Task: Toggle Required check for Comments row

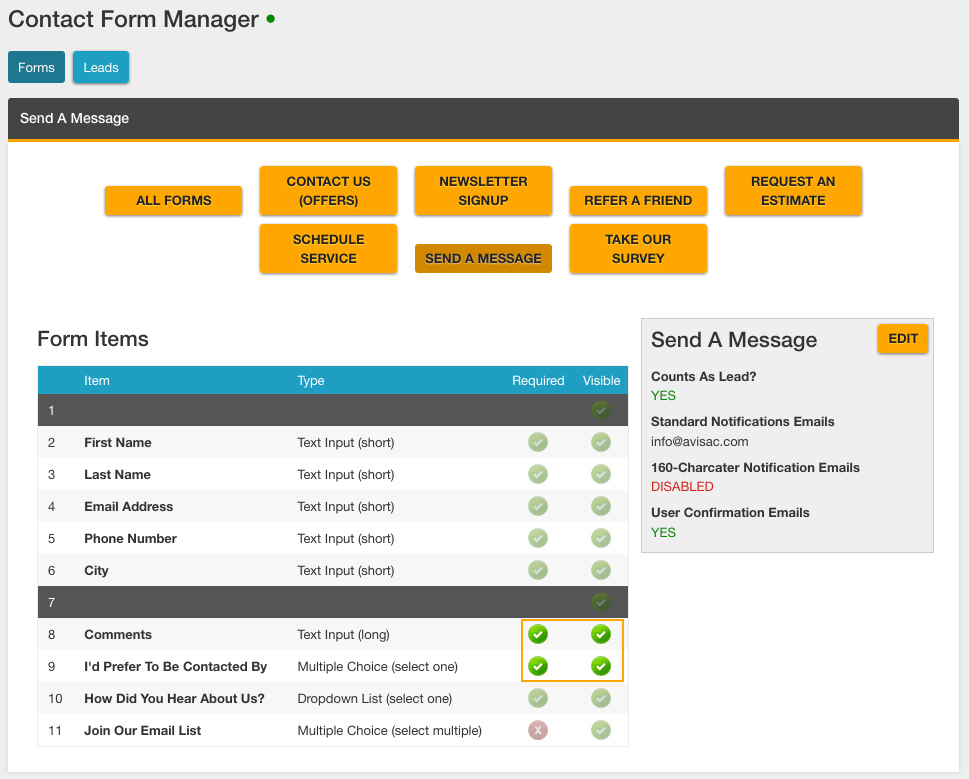Action: [538, 634]
